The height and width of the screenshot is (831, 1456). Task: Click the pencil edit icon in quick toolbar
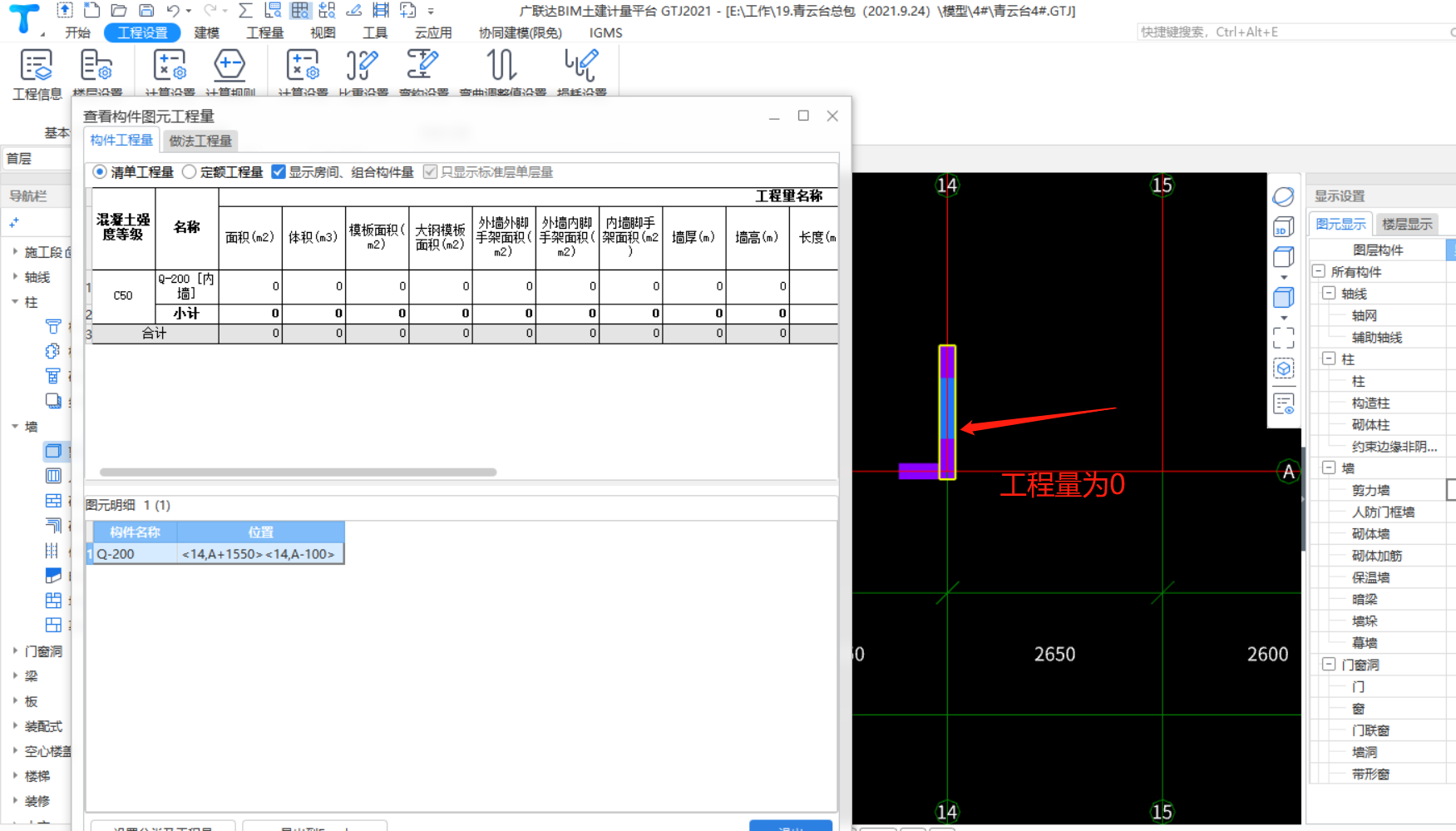353,11
